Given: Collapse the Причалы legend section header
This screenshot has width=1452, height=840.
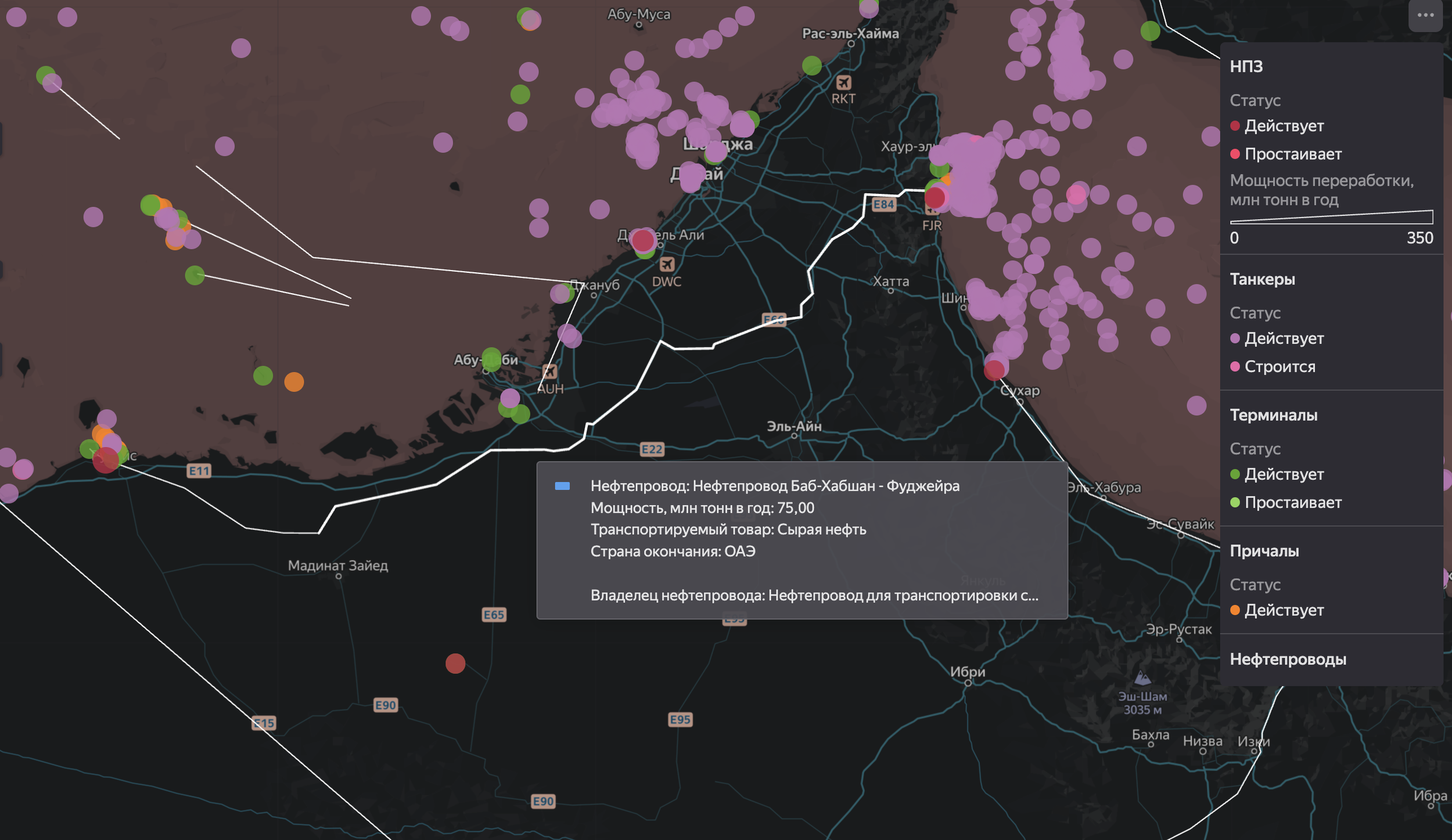Looking at the screenshot, I should click(x=1264, y=551).
